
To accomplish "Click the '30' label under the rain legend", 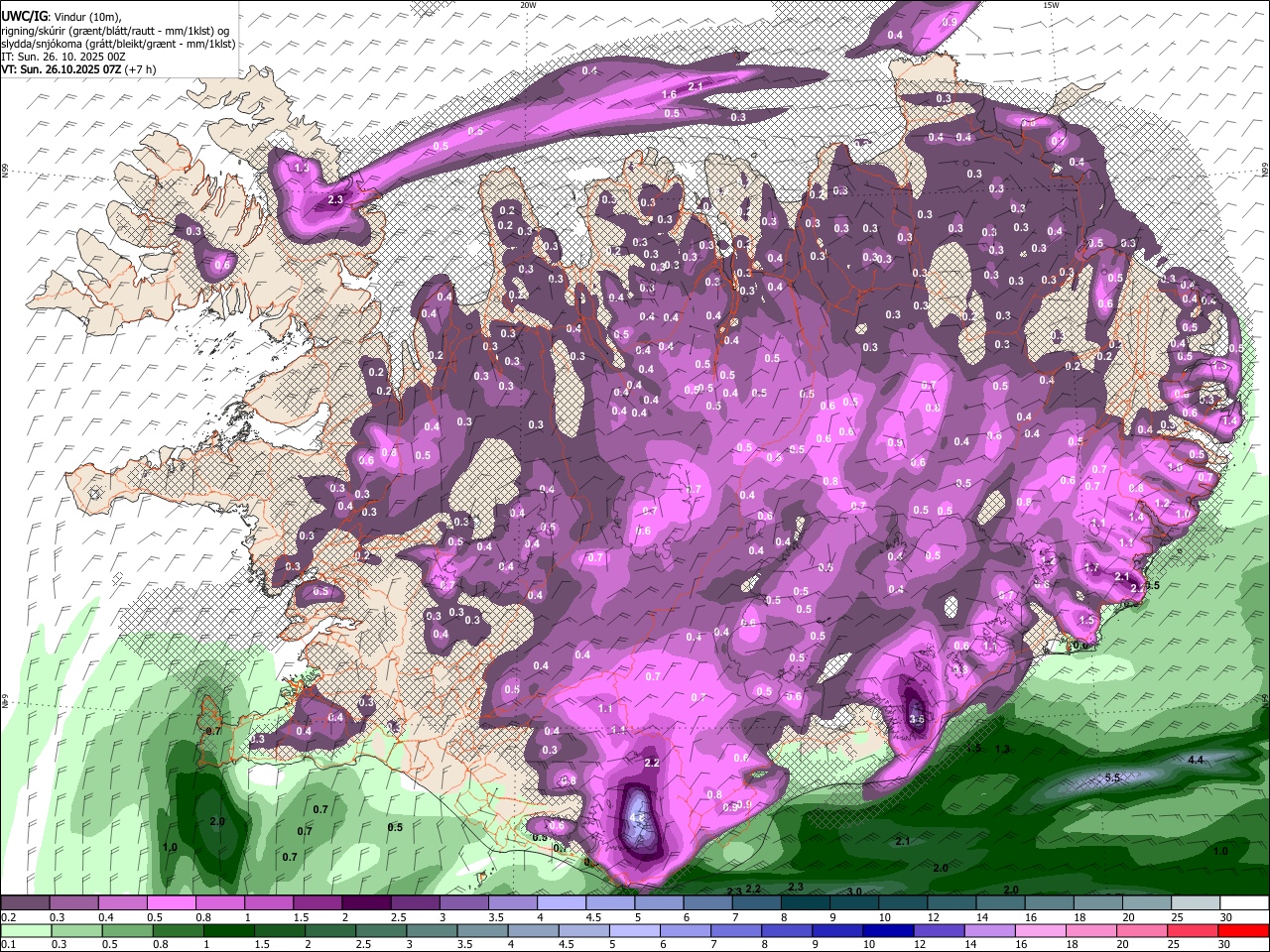I will 1226,945.
